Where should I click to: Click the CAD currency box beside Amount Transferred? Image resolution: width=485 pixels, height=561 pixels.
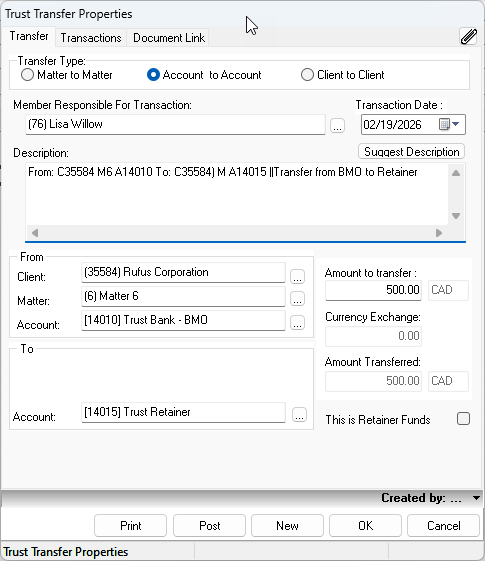point(448,381)
